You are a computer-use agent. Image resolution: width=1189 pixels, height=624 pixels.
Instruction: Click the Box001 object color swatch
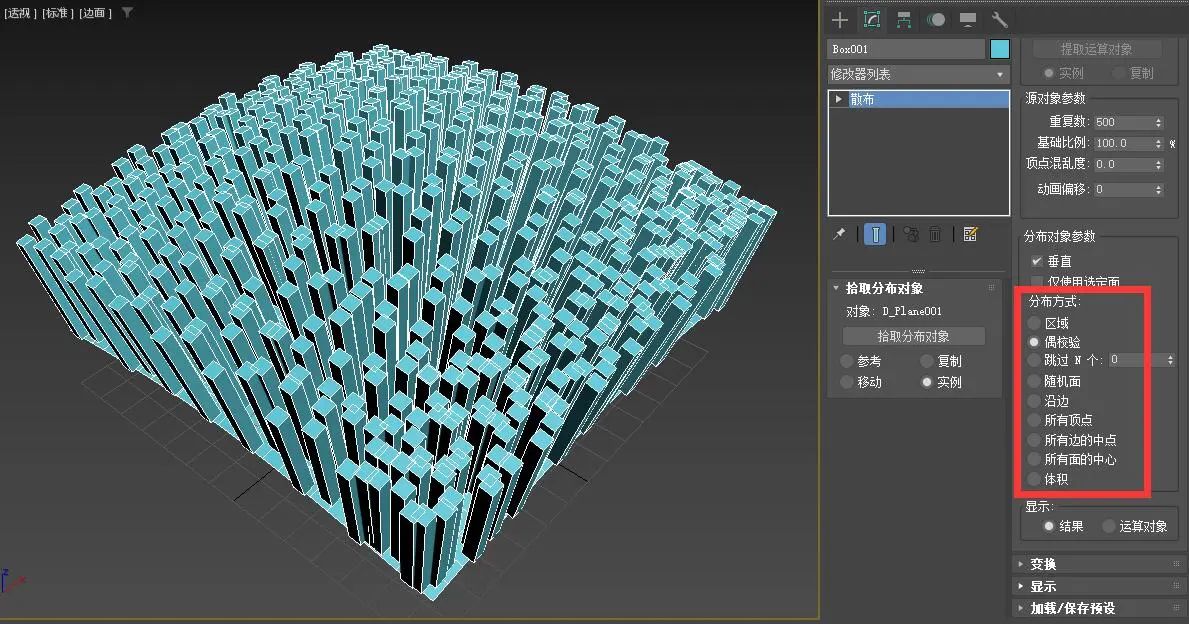coord(1000,49)
